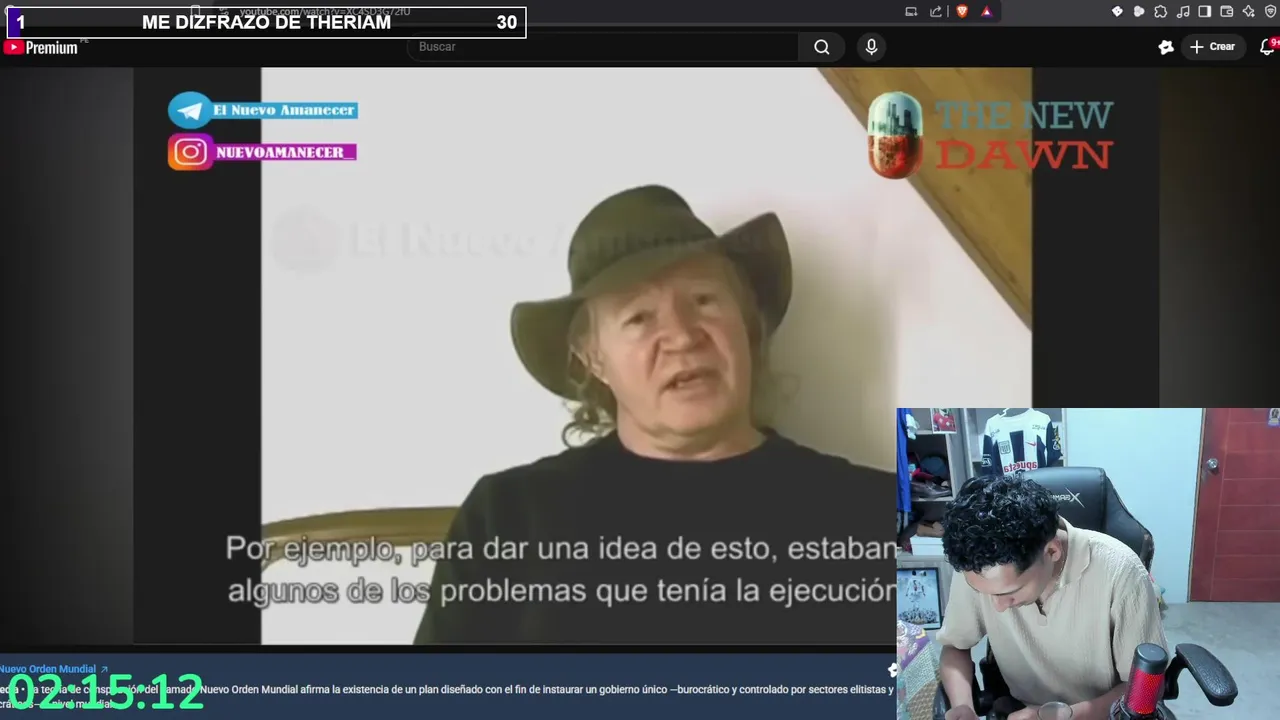
Task: Toggle the browser sidebar panel icon
Action: click(1205, 12)
